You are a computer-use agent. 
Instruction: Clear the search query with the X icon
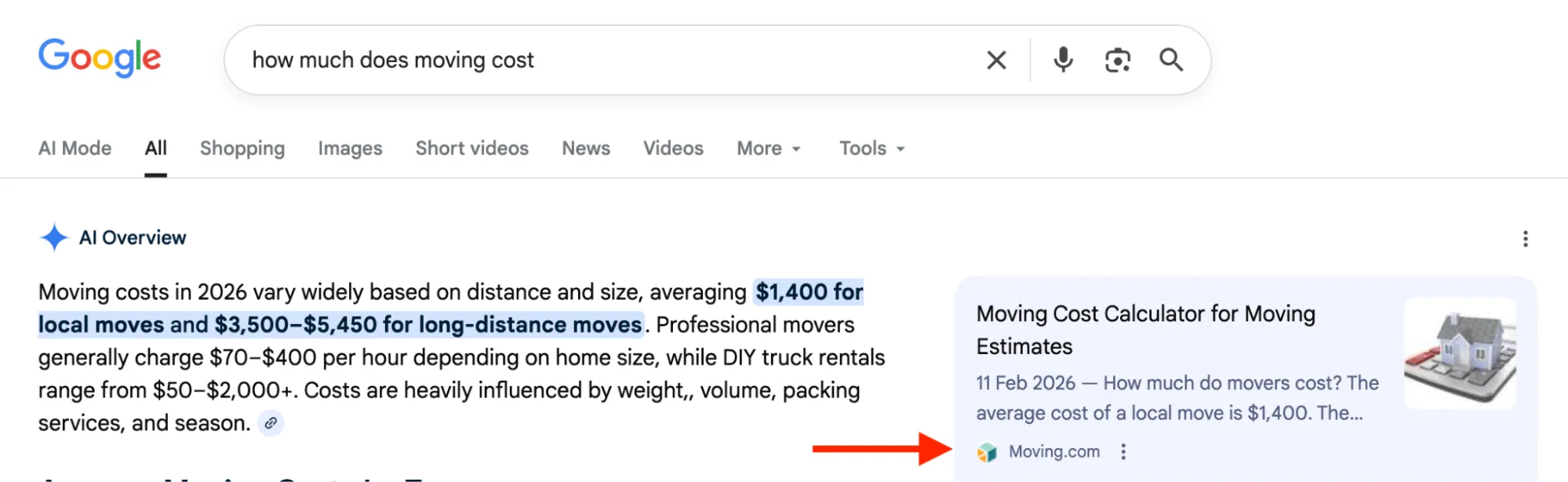point(996,60)
